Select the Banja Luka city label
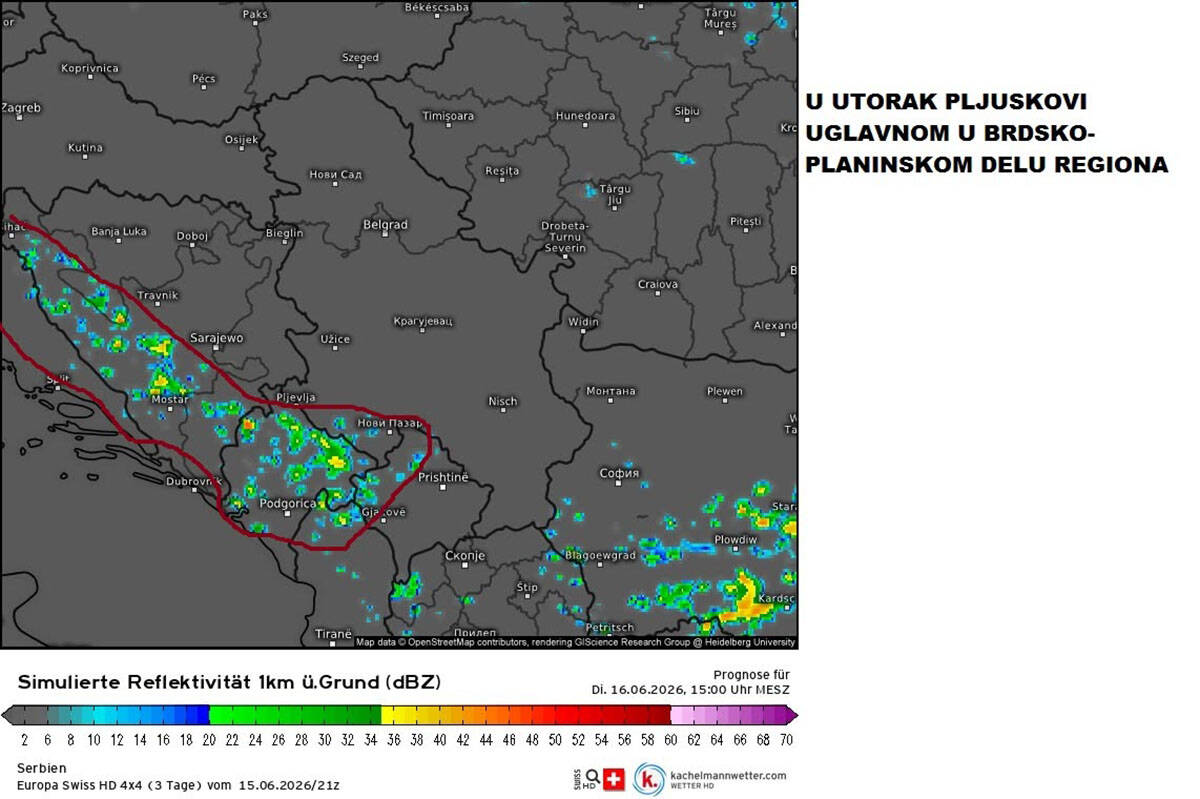This screenshot has height=799, width=1200. coord(118,231)
